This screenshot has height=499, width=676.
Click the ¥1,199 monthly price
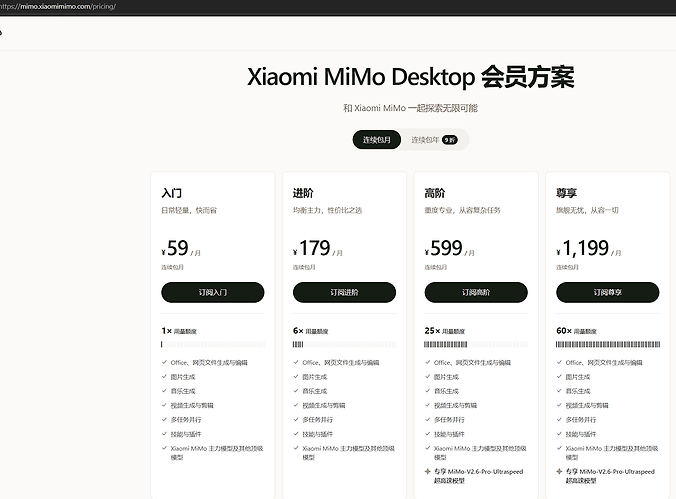tap(588, 248)
